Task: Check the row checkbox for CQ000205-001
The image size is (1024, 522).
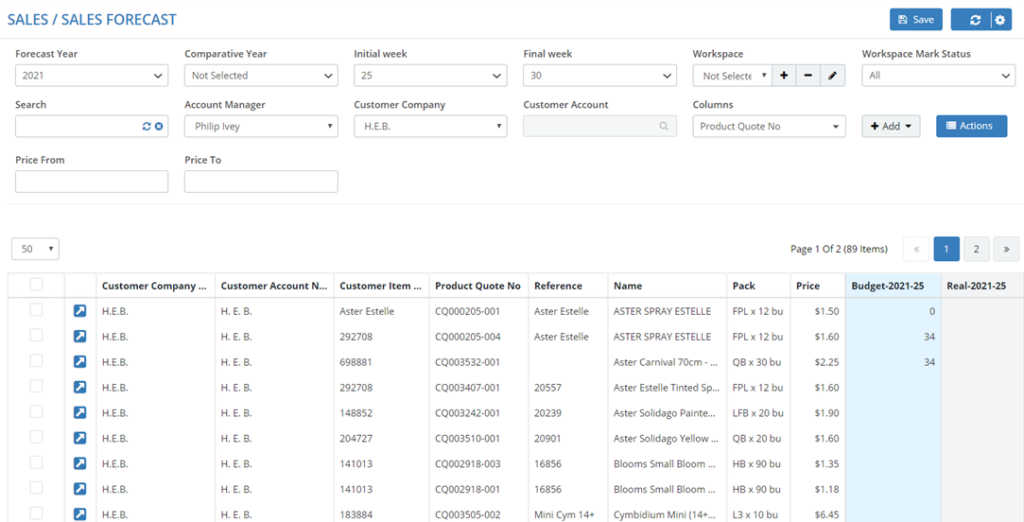Action: [x=37, y=310]
